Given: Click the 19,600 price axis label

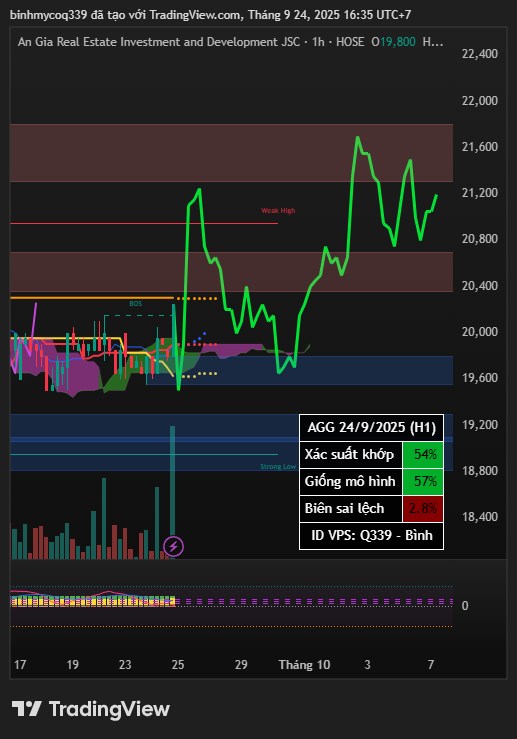Looking at the screenshot, I should point(480,378).
